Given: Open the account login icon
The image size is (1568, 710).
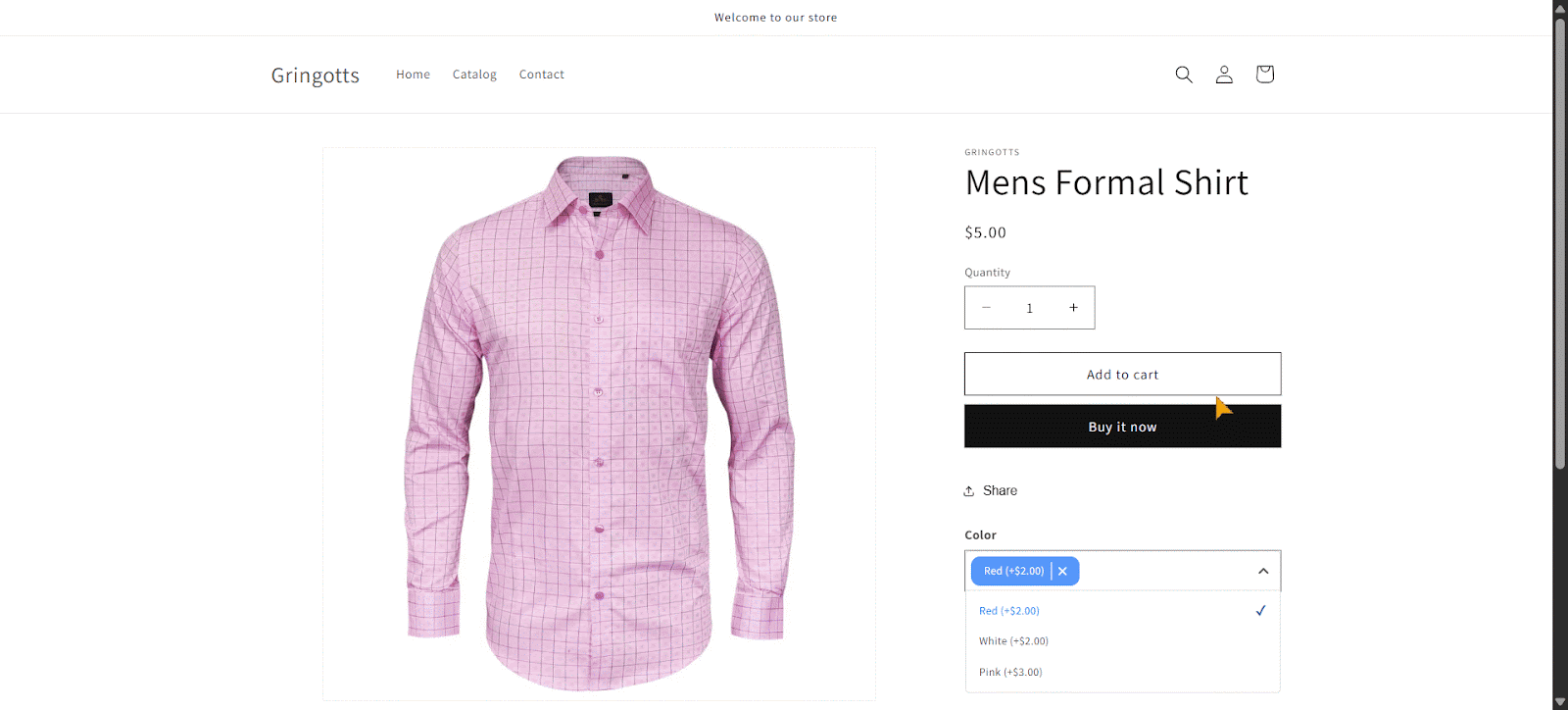Looking at the screenshot, I should tap(1224, 75).
